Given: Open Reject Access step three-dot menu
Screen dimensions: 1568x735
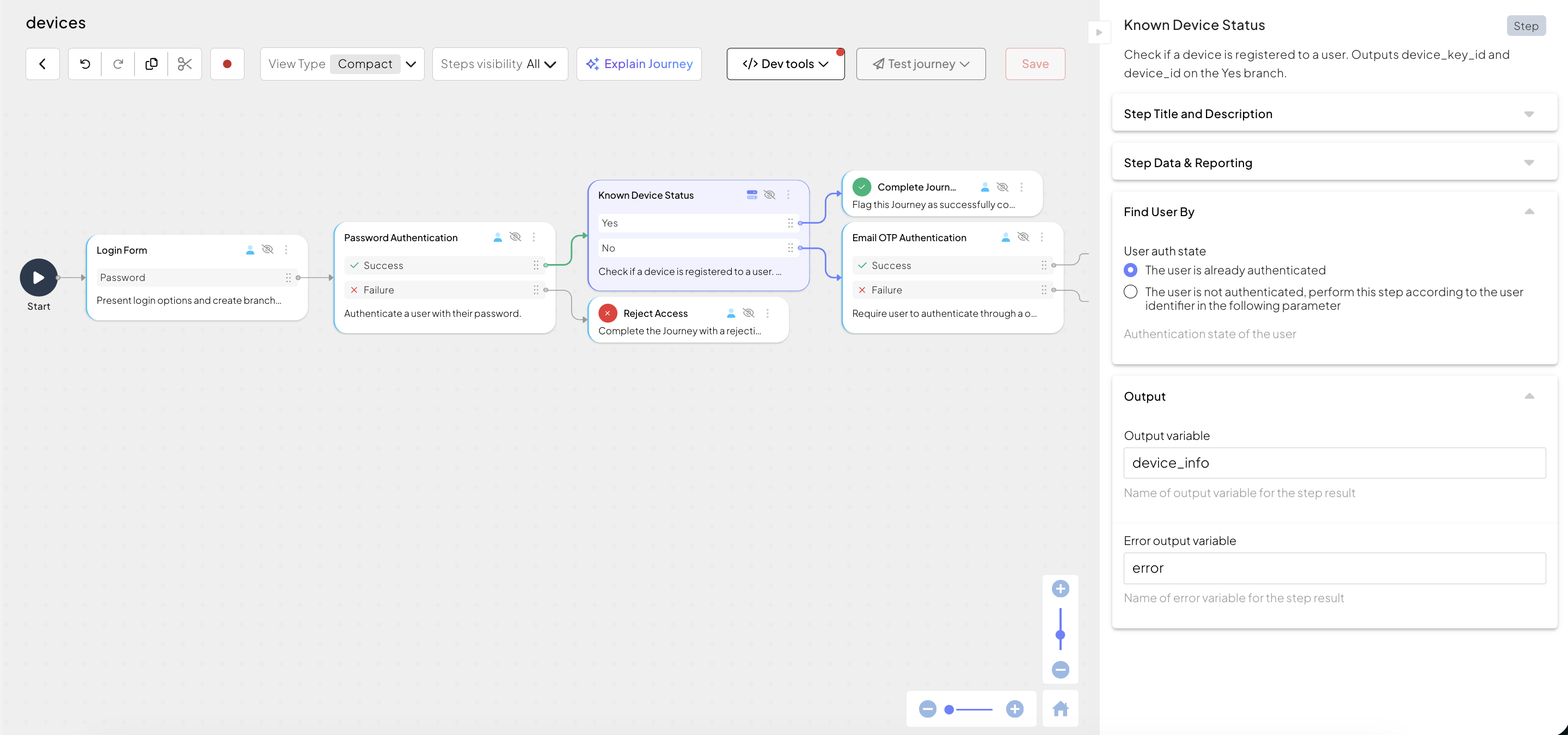Looking at the screenshot, I should (x=768, y=314).
